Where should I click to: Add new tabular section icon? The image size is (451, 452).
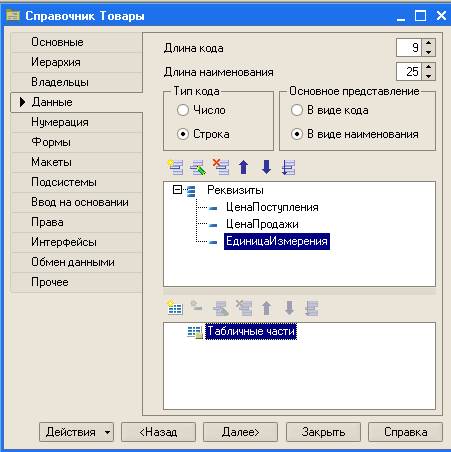tap(175, 308)
